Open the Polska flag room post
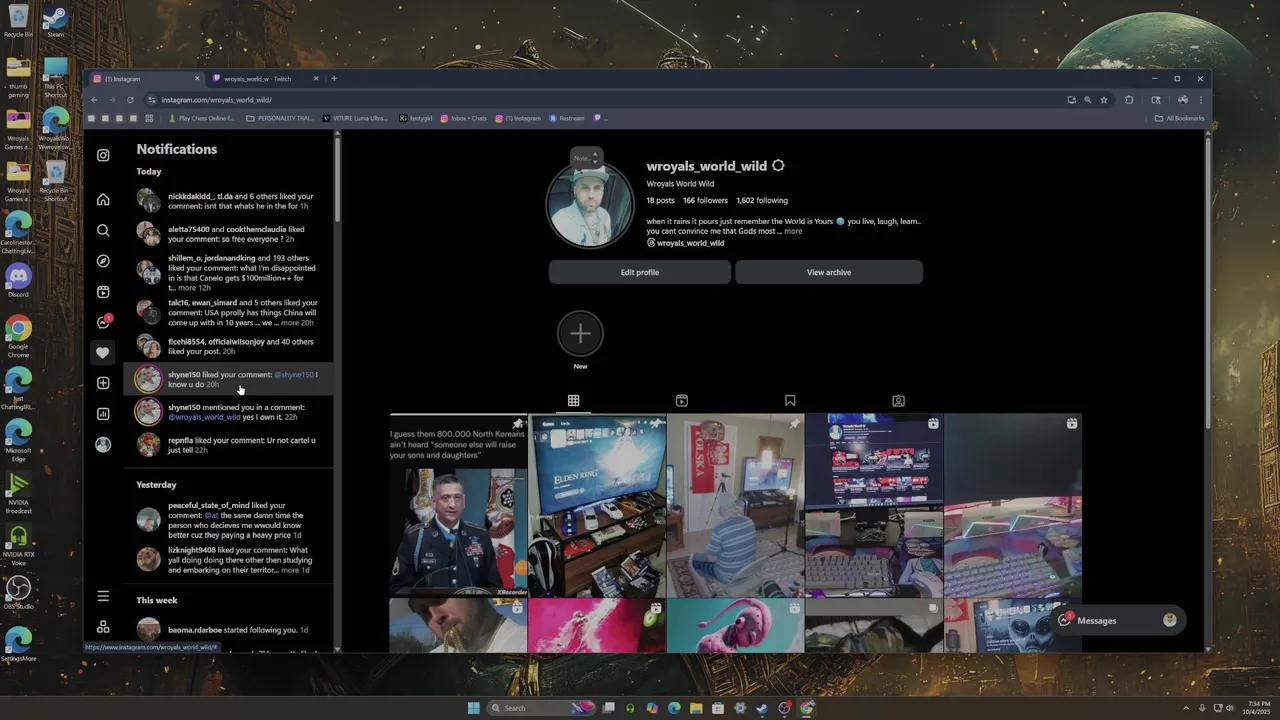Viewport: 1280px width, 720px height. (x=735, y=506)
